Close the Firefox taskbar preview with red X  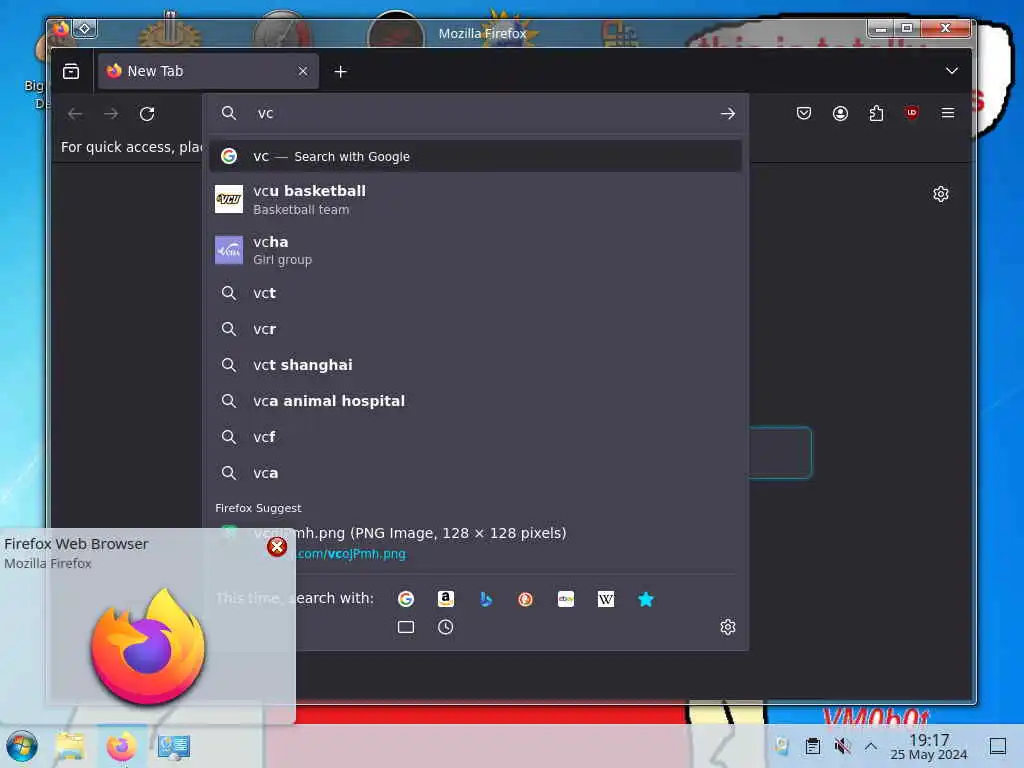pyautogui.click(x=277, y=547)
